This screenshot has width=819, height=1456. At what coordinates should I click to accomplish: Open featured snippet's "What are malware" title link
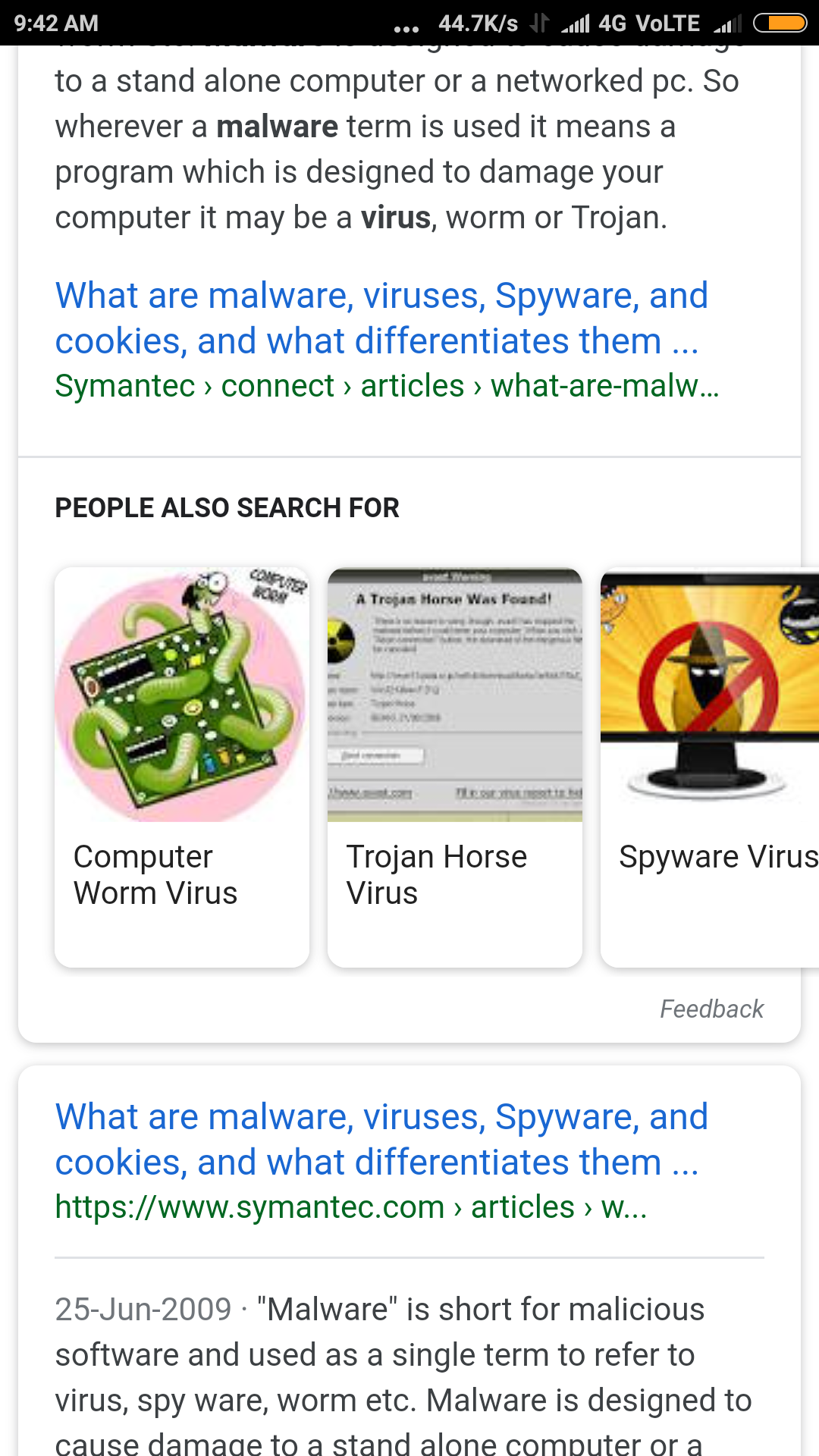[381, 318]
